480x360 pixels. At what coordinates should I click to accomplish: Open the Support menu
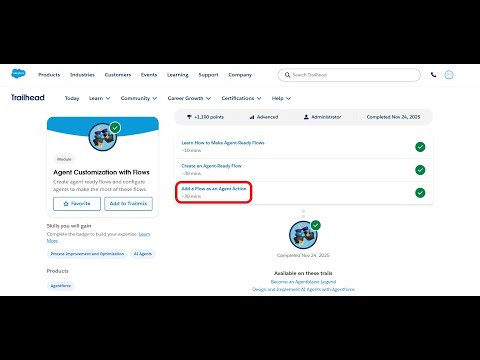[x=208, y=75]
